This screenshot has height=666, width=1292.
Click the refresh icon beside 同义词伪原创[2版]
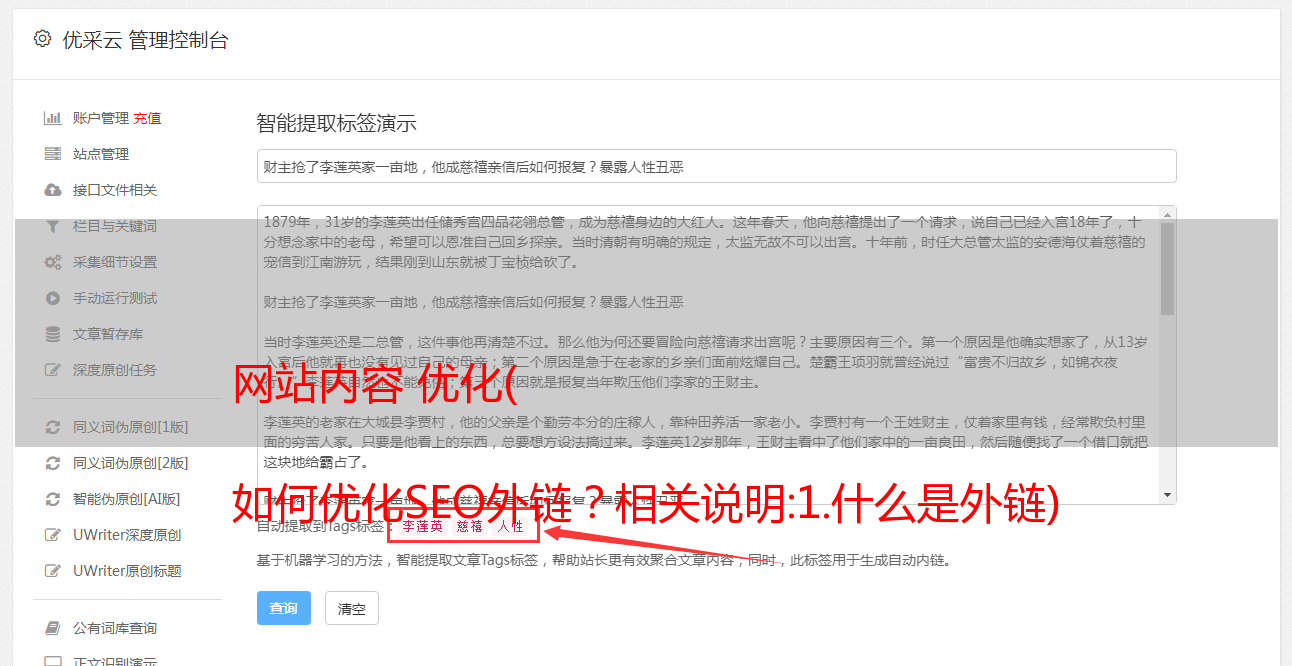pos(53,463)
